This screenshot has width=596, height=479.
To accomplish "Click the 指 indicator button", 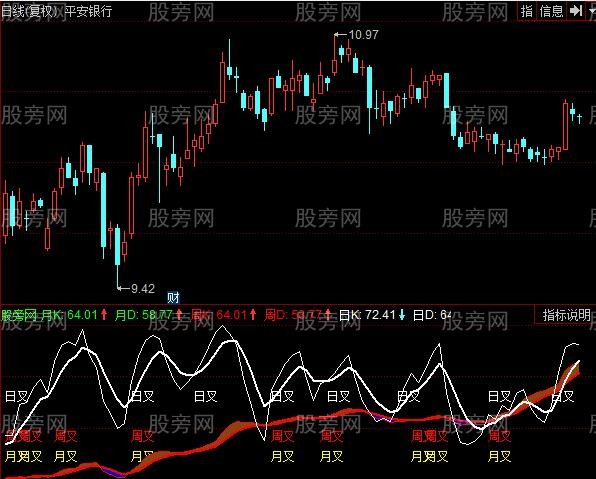I will tap(527, 11).
